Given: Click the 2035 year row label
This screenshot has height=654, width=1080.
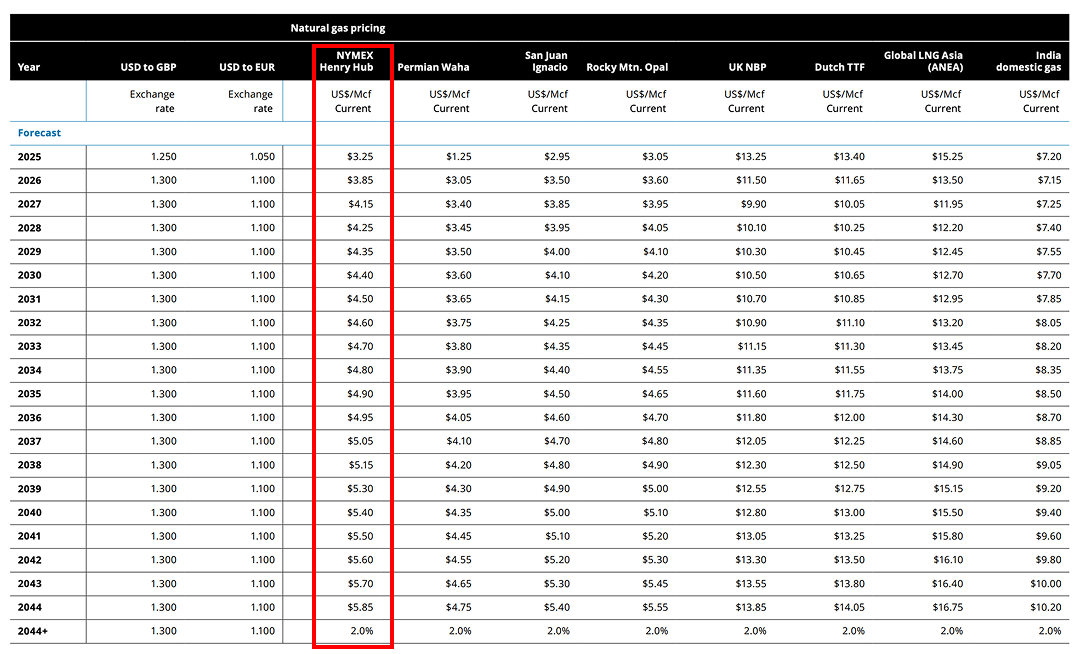Looking at the screenshot, I should pyautogui.click(x=30, y=394).
